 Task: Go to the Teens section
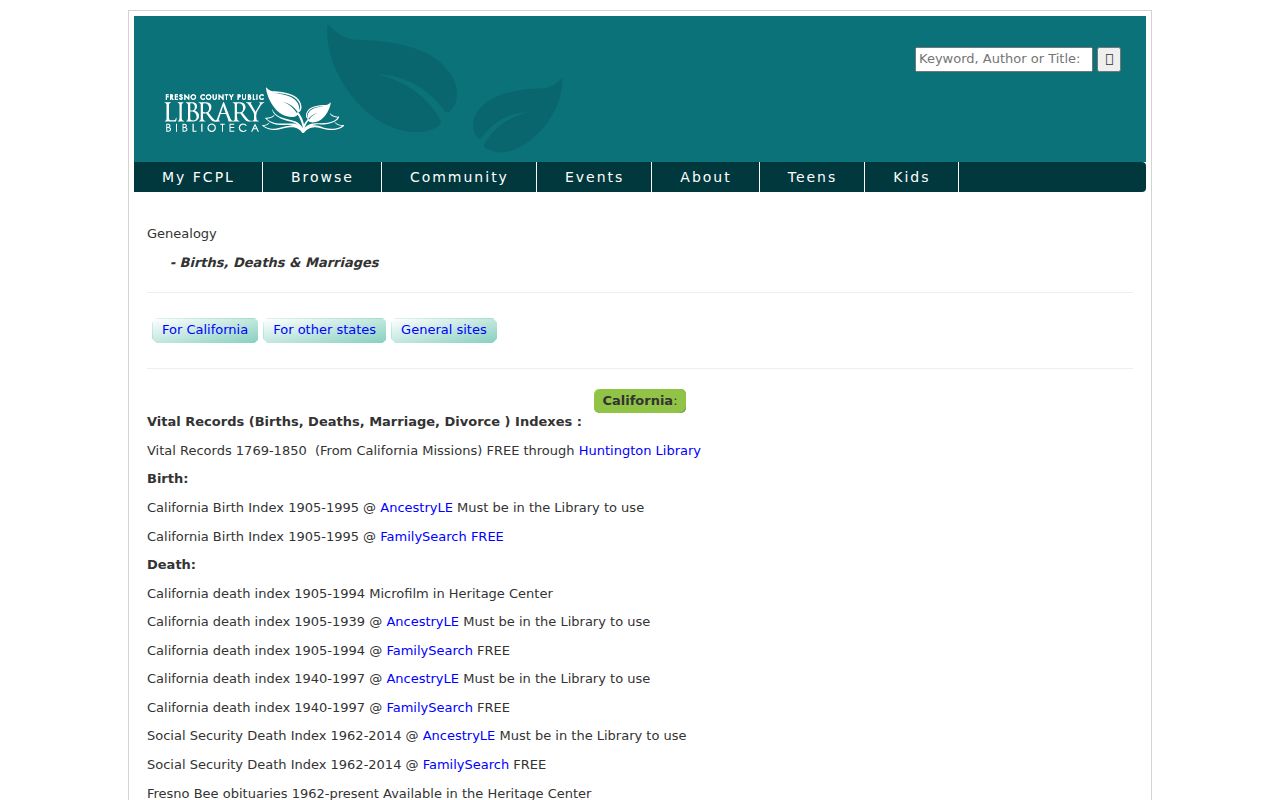coord(812,177)
